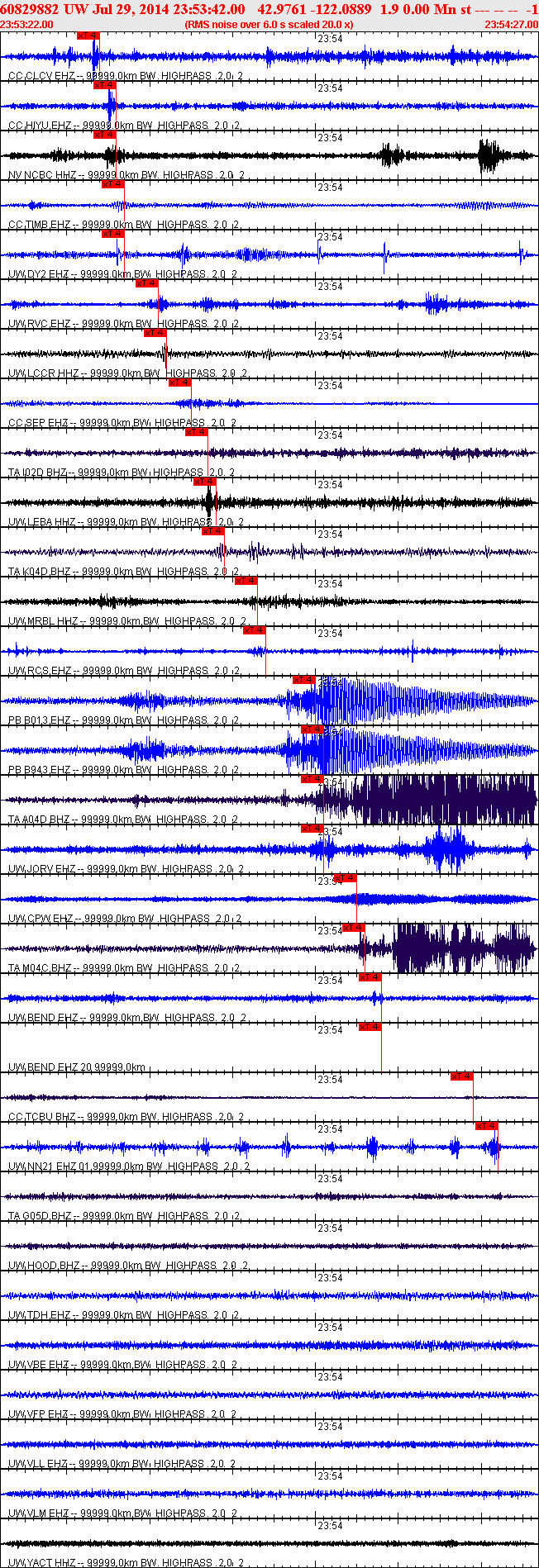Select the PB.B943 EHZ station label
The width and height of the screenshot is (539, 1568).
124,770
